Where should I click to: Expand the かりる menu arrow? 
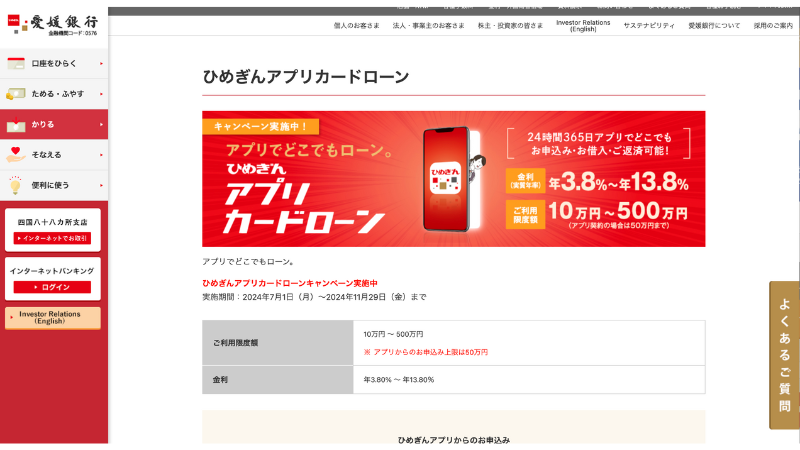click(x=102, y=124)
